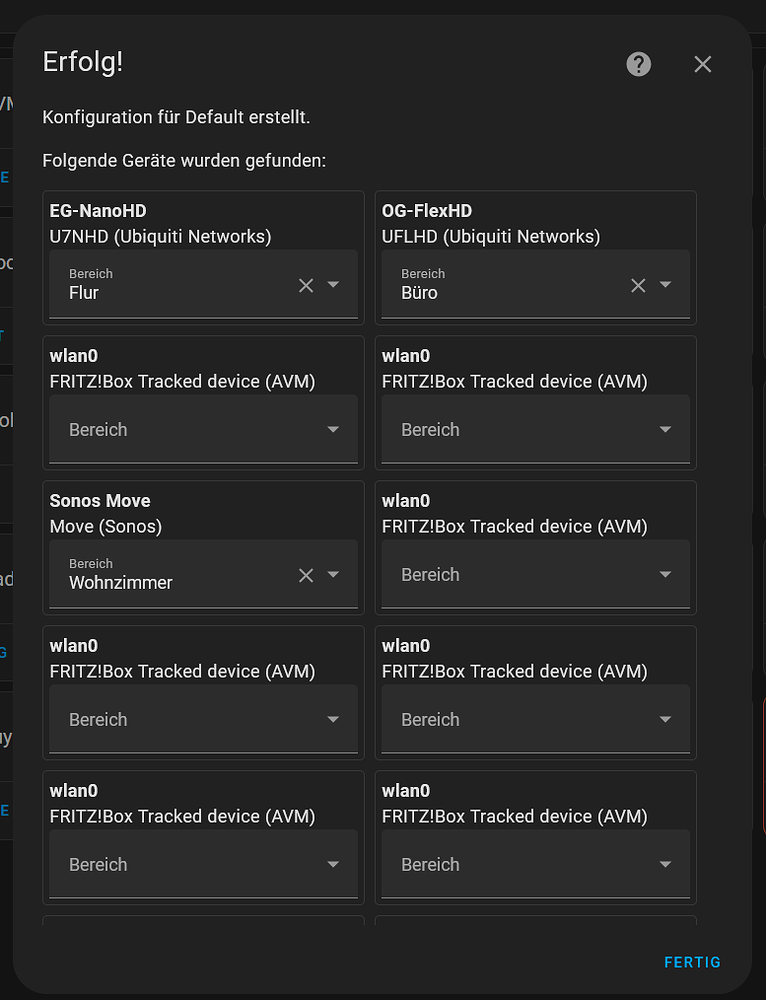The image size is (766, 1000).
Task: Expand the Bereich dropdown for EG-NanoHD
Action: pyautogui.click(x=334, y=285)
